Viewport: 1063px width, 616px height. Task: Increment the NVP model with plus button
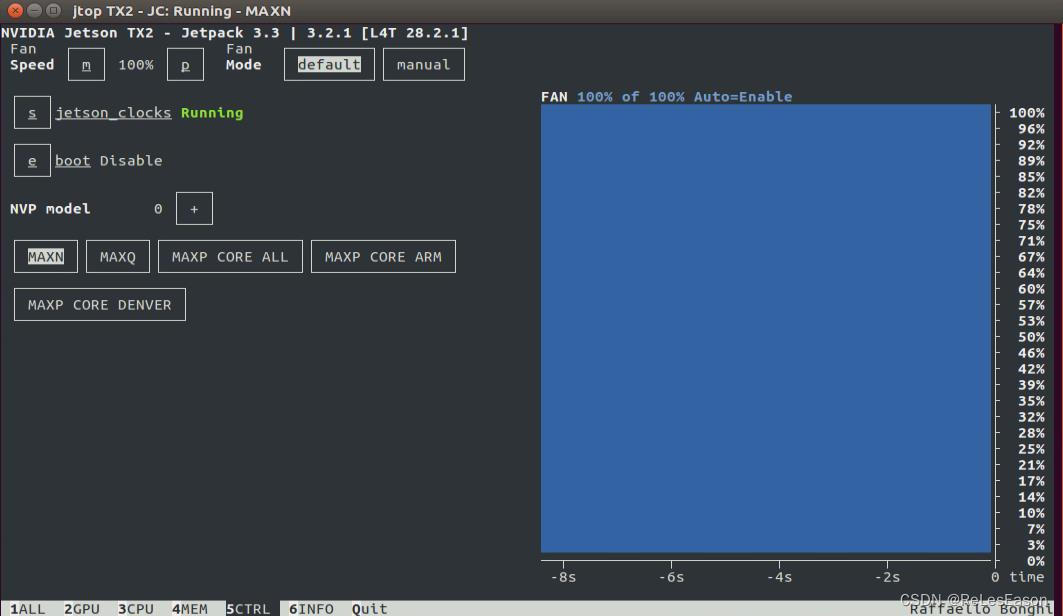194,209
